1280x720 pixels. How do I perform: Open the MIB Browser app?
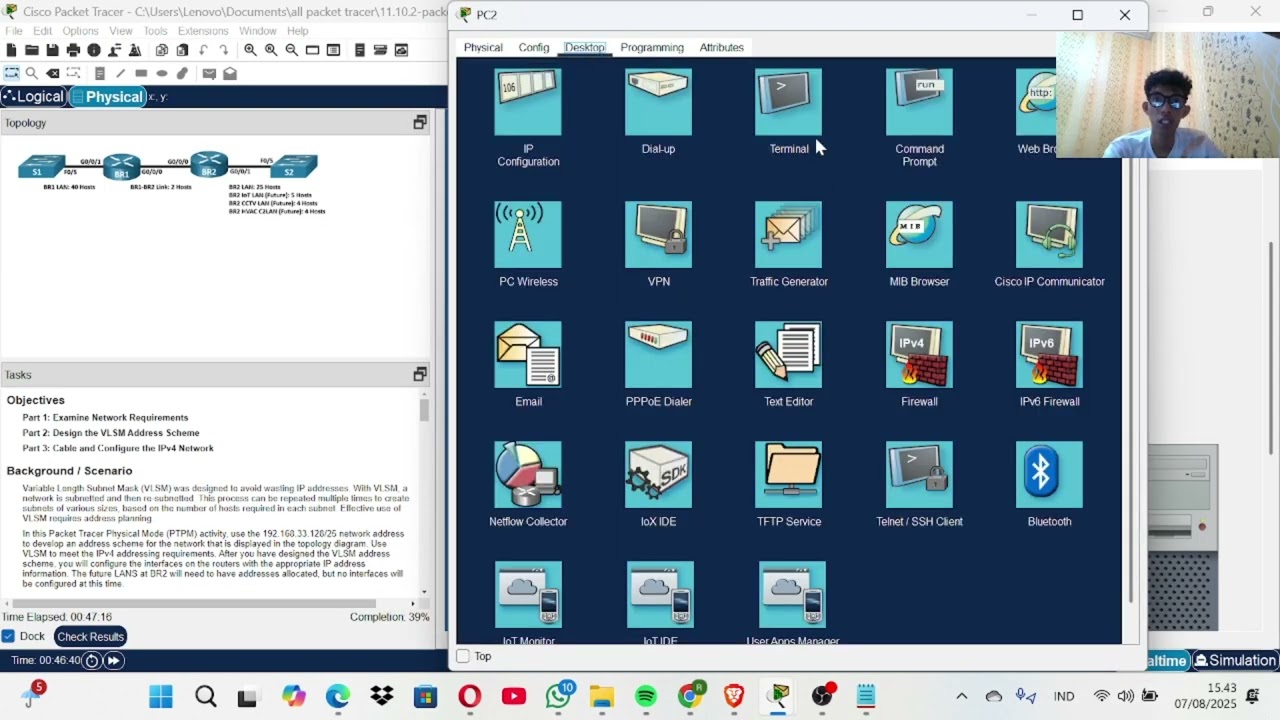[x=919, y=235]
